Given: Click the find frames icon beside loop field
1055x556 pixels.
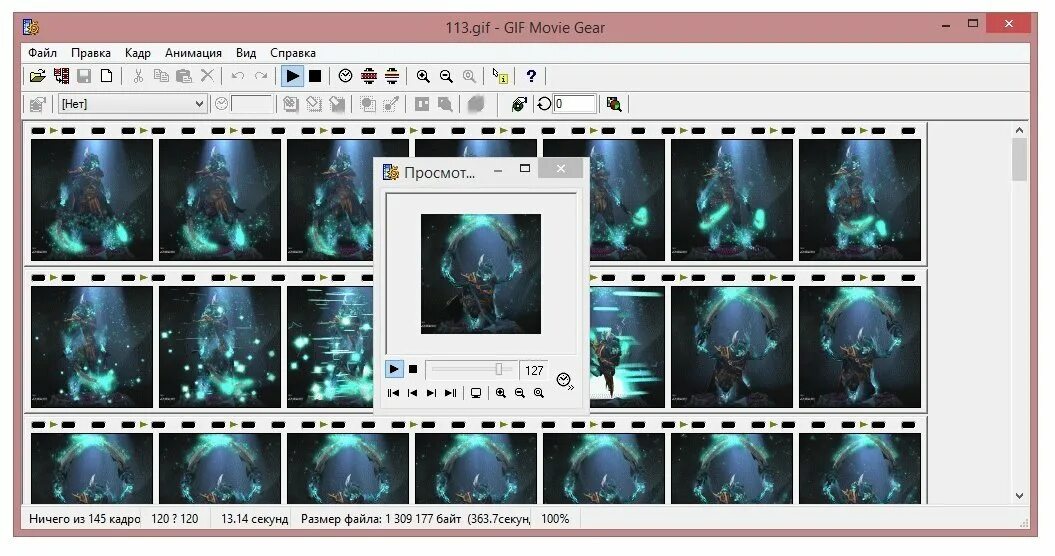Looking at the screenshot, I should (x=614, y=104).
